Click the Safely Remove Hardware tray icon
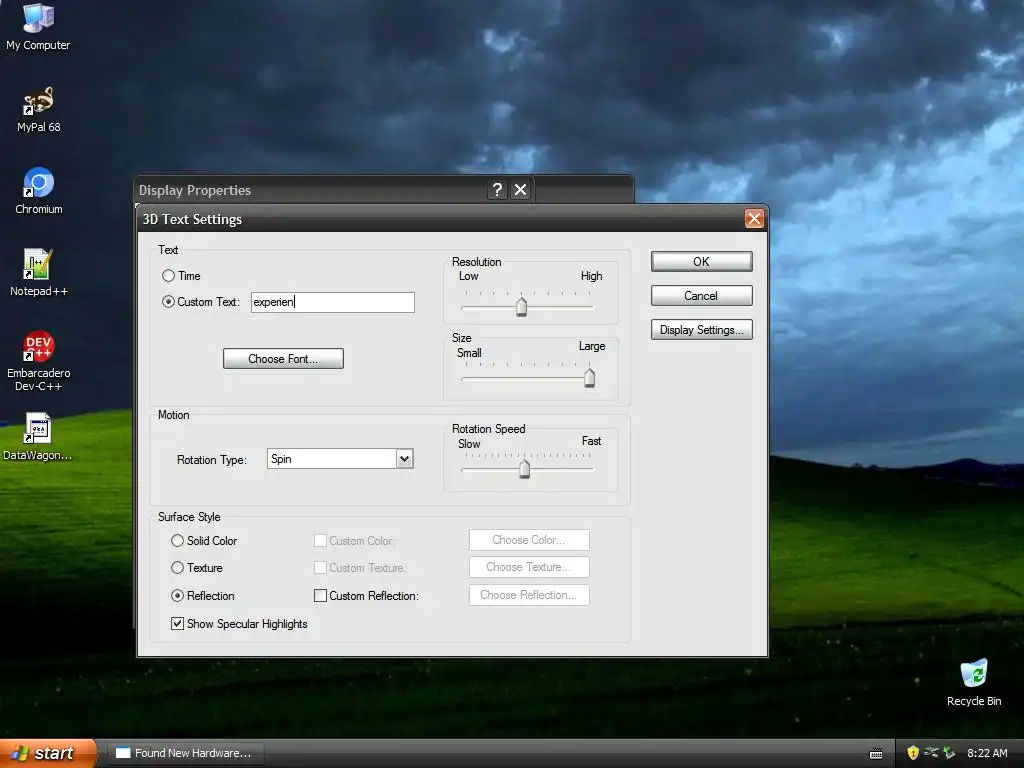Screen dimensions: 1024x768 [949, 753]
